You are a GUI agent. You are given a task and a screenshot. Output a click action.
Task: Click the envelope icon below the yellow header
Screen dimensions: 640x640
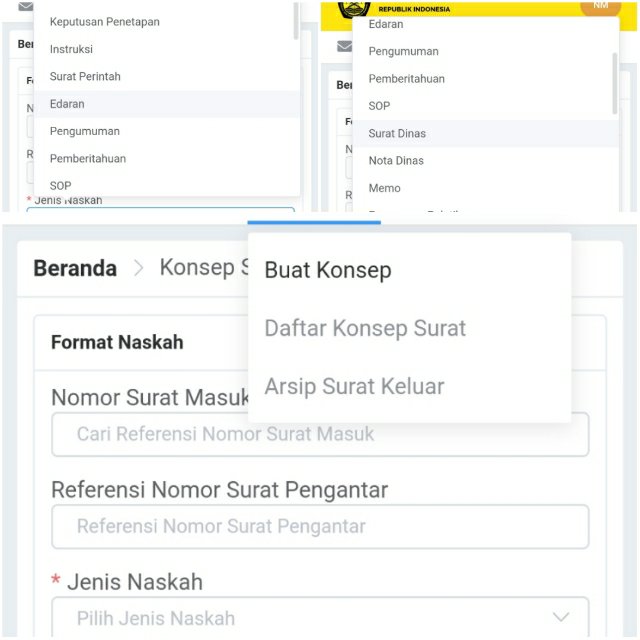(345, 46)
